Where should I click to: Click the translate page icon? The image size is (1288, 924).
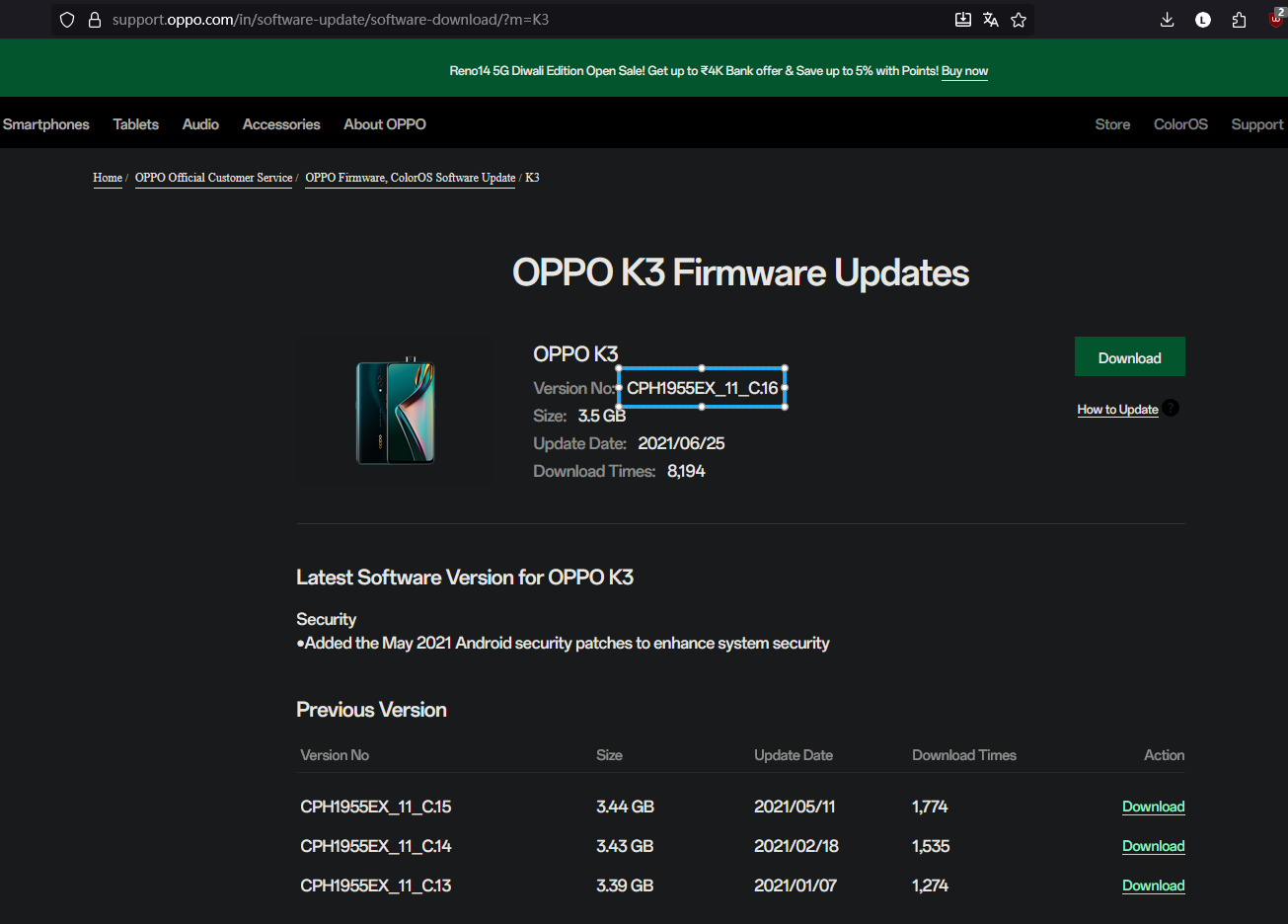point(991,20)
